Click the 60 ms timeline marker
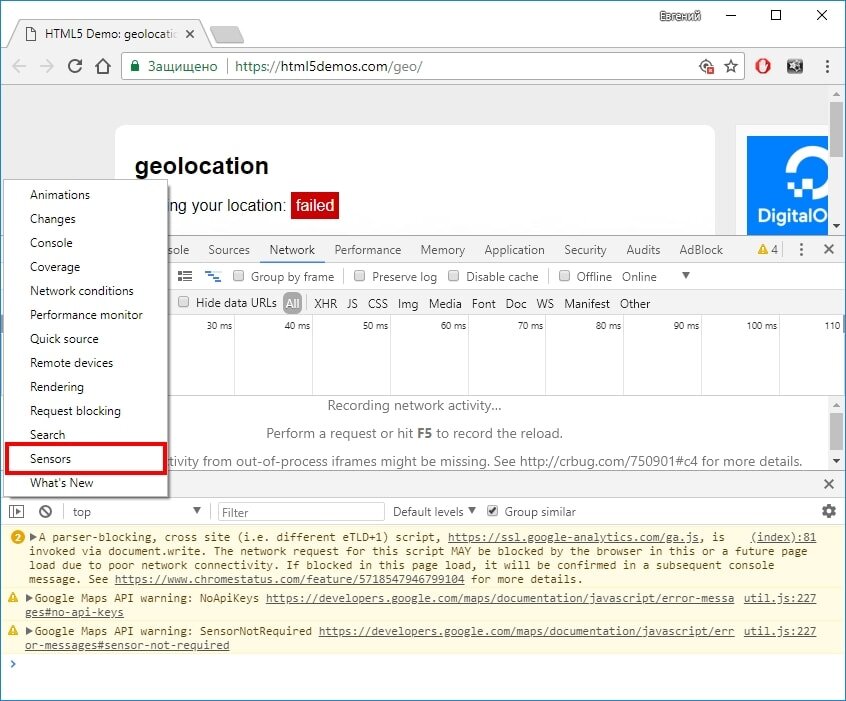This screenshot has height=701, width=846. click(x=453, y=325)
